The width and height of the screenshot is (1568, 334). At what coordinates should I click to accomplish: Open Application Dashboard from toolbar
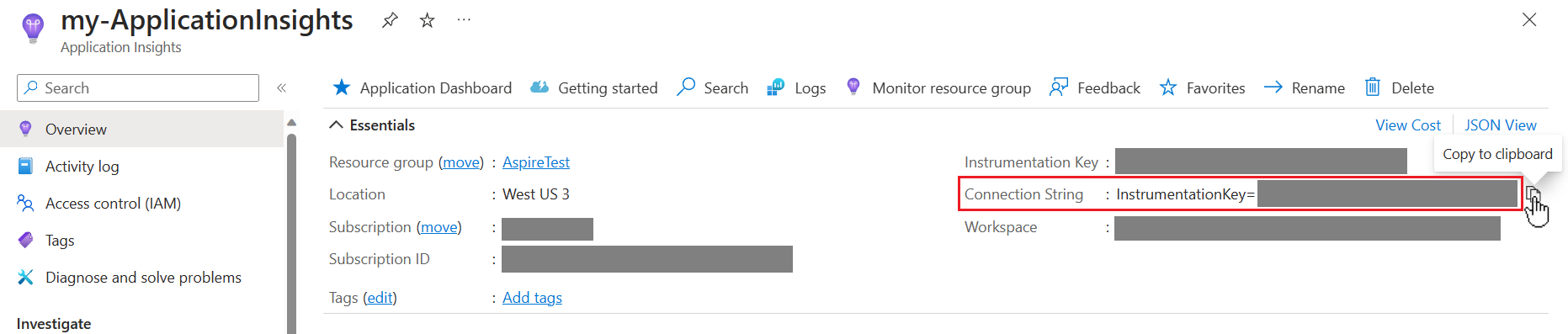[x=422, y=87]
